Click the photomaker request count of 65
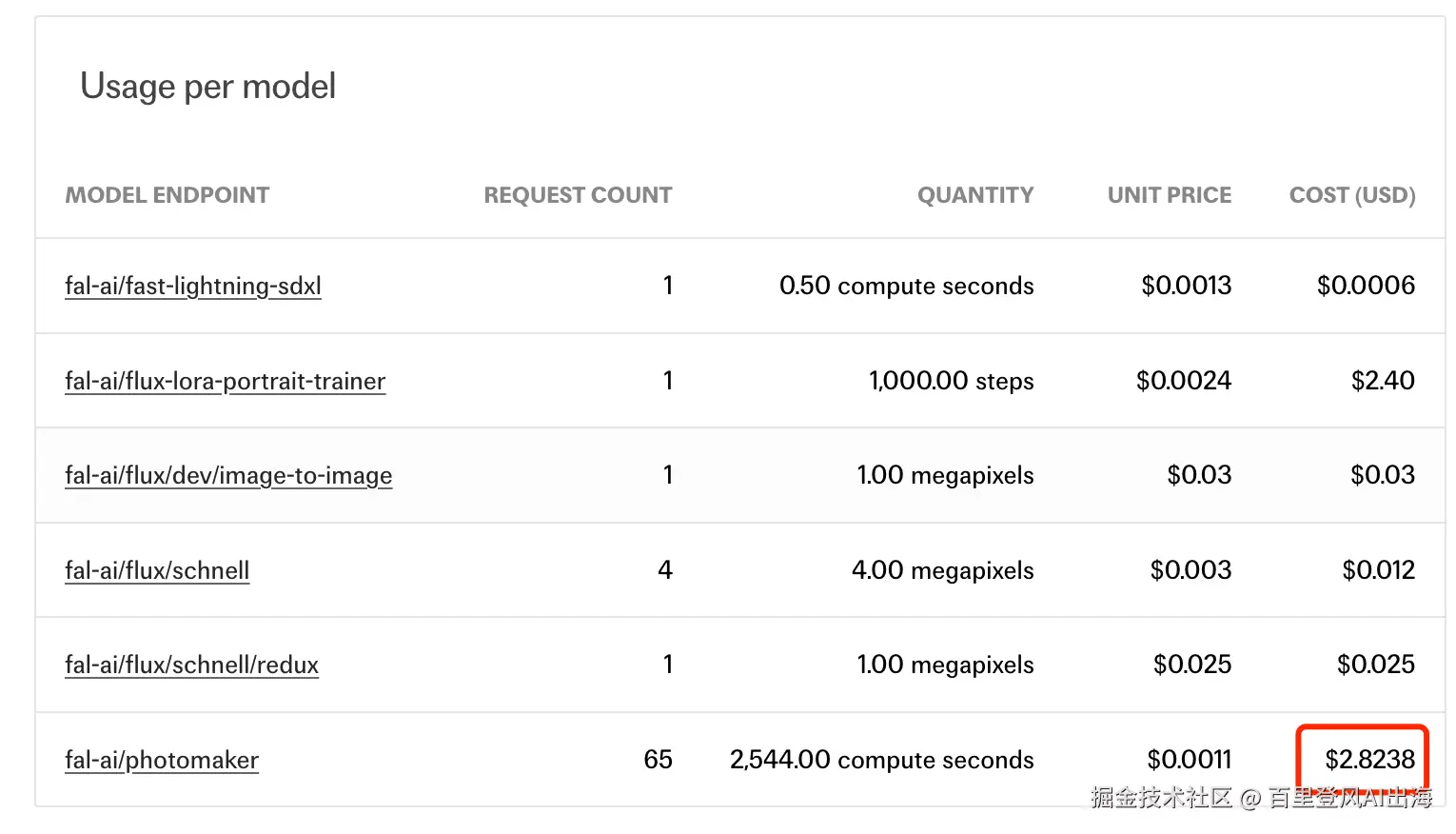The image size is (1456, 834). coord(658,760)
